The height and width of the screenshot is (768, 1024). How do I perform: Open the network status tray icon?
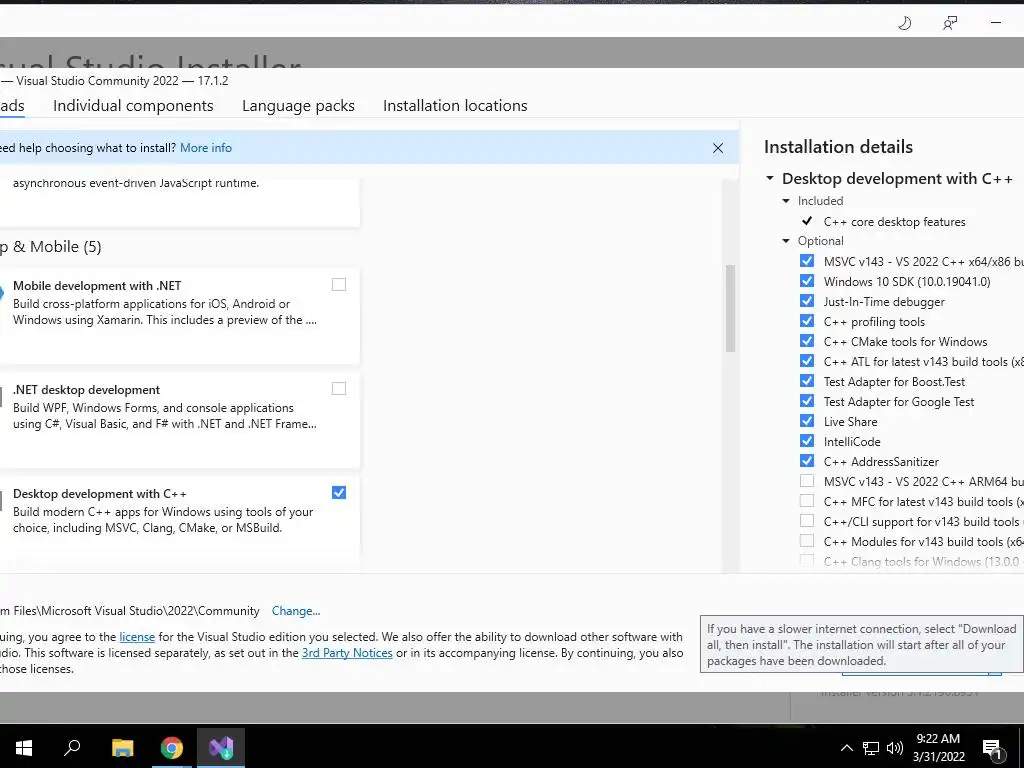(x=871, y=748)
